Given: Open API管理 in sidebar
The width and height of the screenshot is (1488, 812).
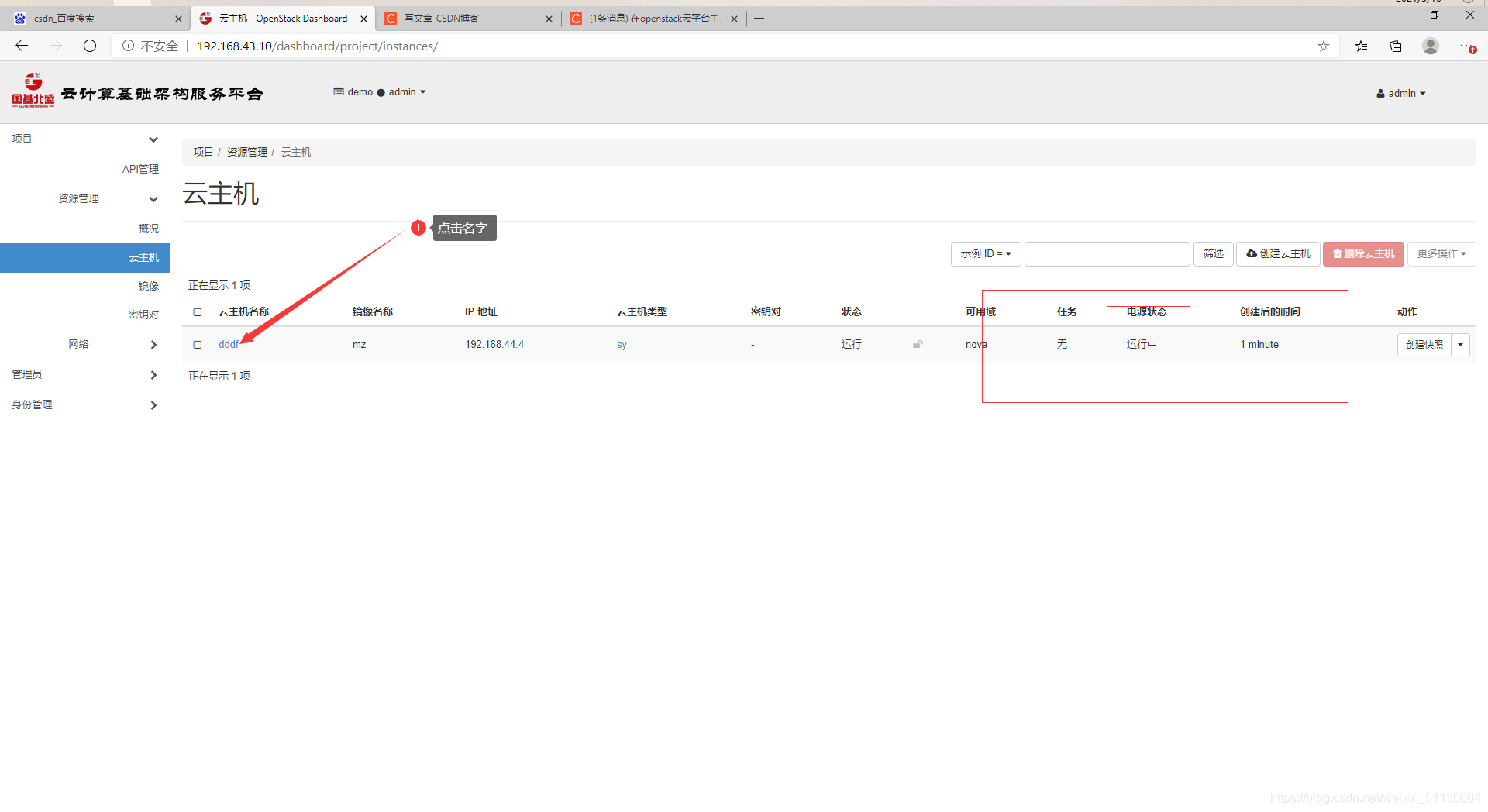Looking at the screenshot, I should coord(140,169).
